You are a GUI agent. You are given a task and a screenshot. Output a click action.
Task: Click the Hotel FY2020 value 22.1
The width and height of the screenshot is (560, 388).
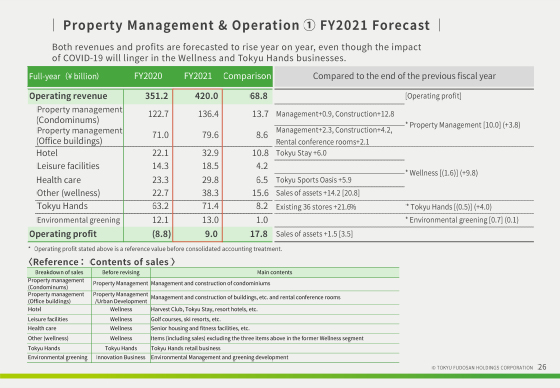[160, 153]
